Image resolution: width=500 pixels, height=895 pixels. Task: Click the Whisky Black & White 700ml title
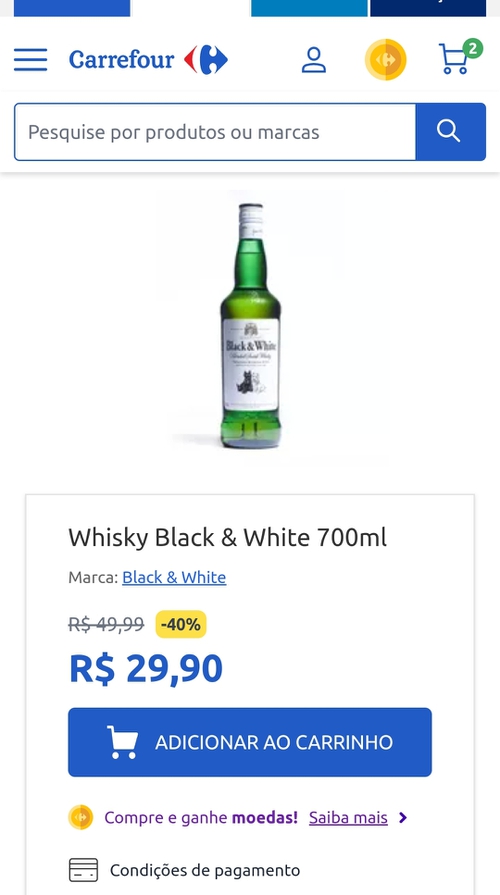pos(228,537)
